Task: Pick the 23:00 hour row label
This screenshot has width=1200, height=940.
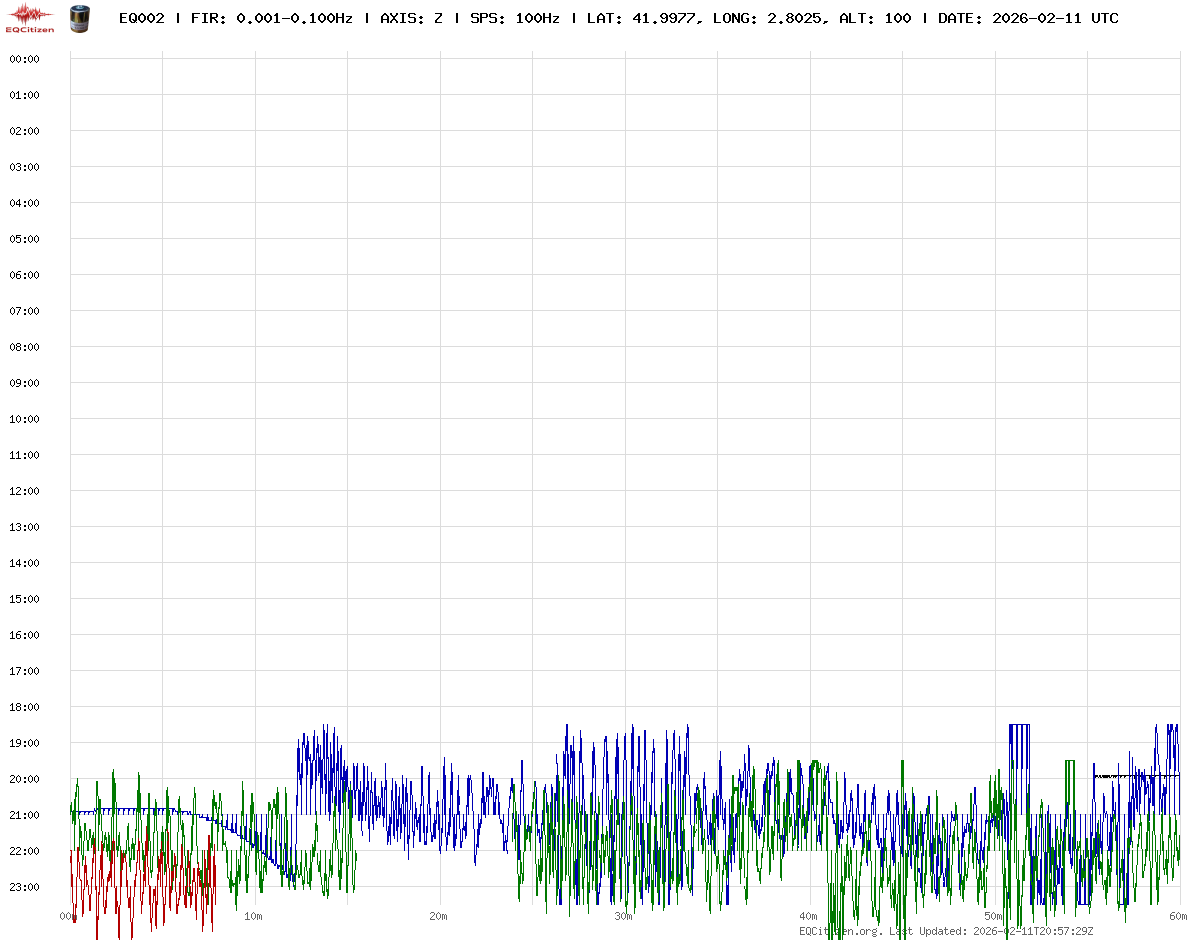Action: [x=24, y=887]
